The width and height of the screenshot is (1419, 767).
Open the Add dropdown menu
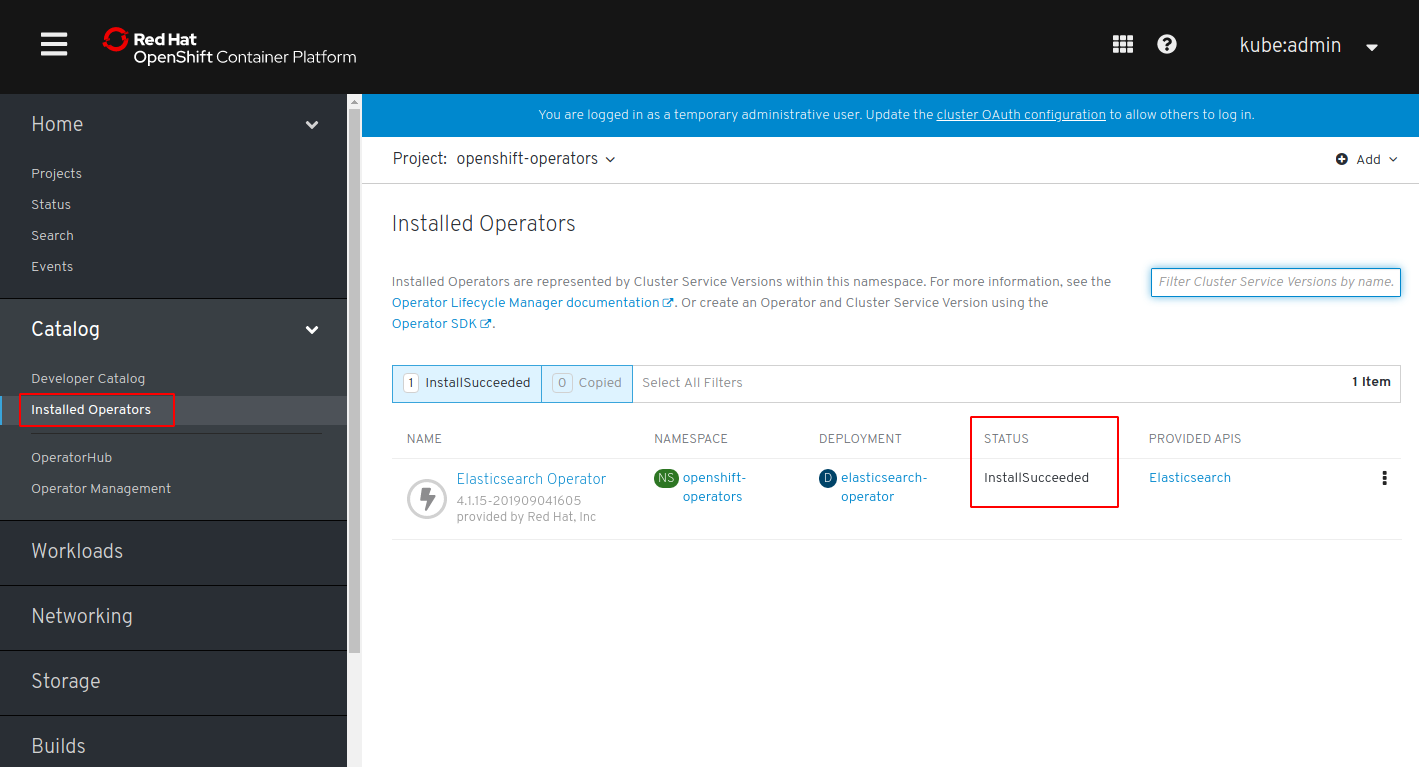click(x=1367, y=160)
